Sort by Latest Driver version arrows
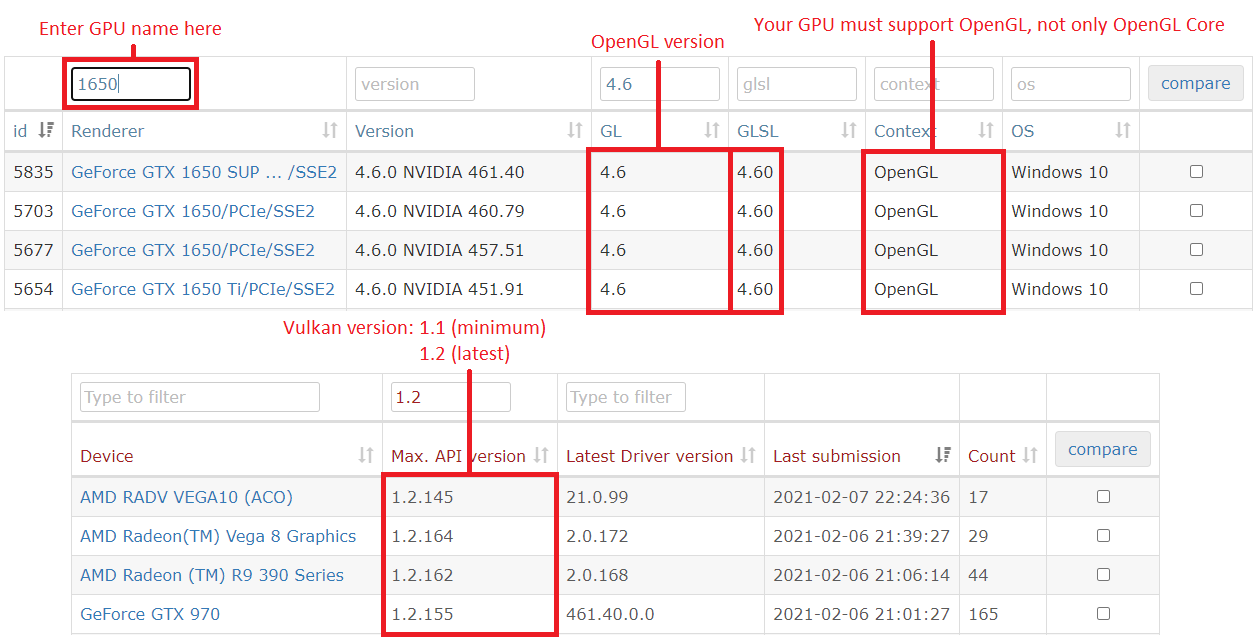The height and width of the screenshot is (640, 1257). (748, 456)
